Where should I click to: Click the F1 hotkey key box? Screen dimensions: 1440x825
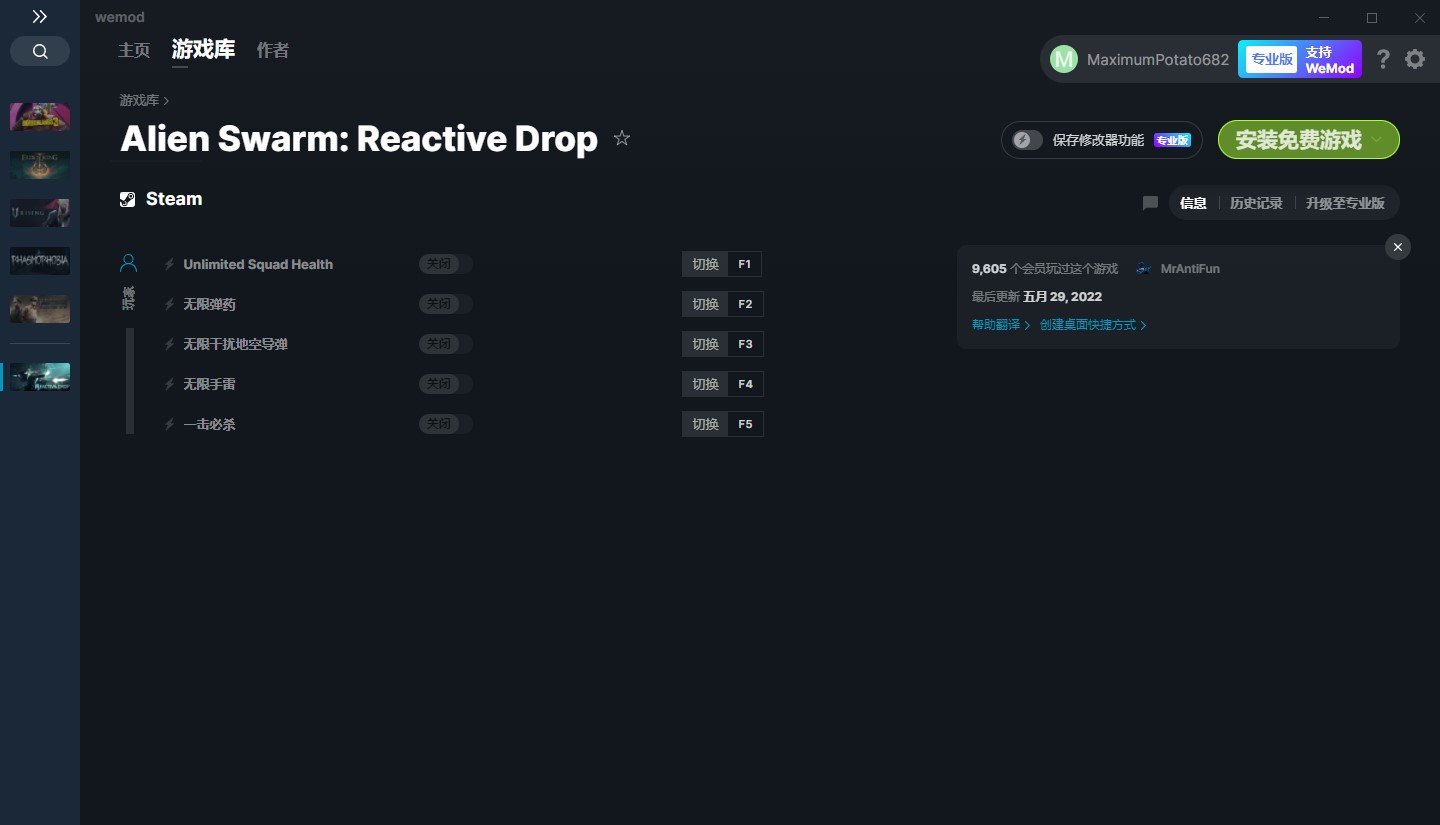click(745, 264)
